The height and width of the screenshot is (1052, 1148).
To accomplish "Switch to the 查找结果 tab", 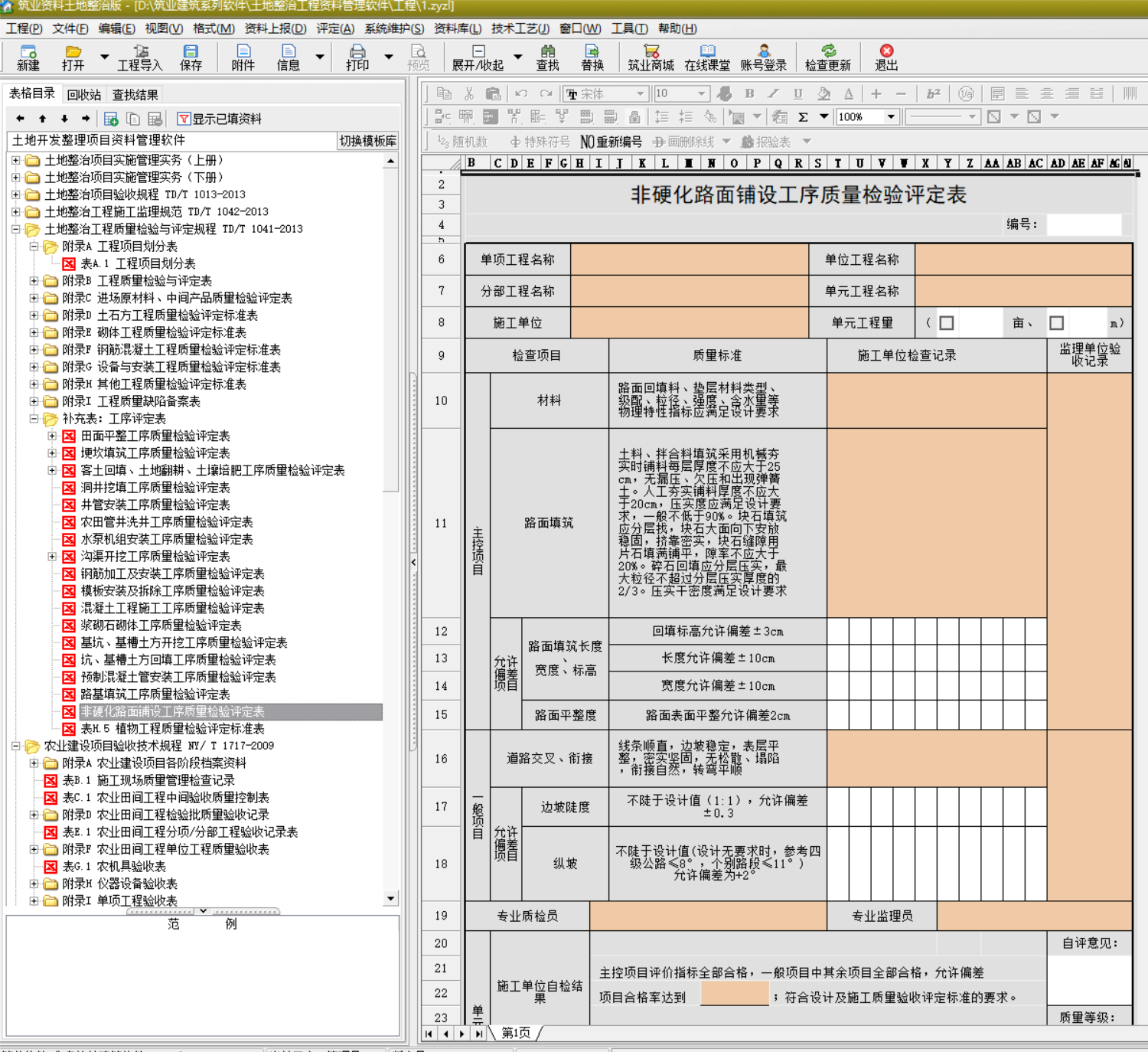I will coord(135,95).
